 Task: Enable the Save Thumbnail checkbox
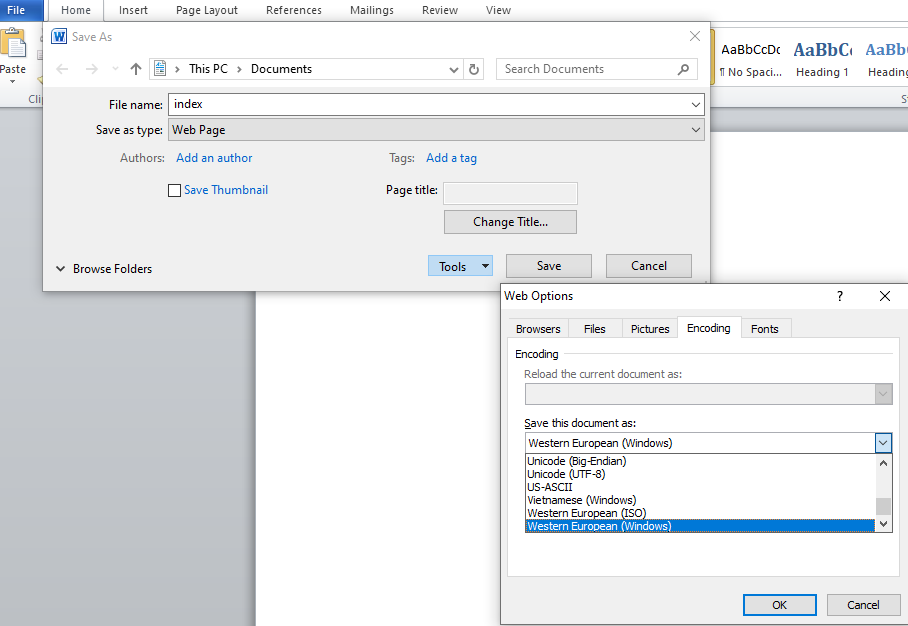[175, 190]
